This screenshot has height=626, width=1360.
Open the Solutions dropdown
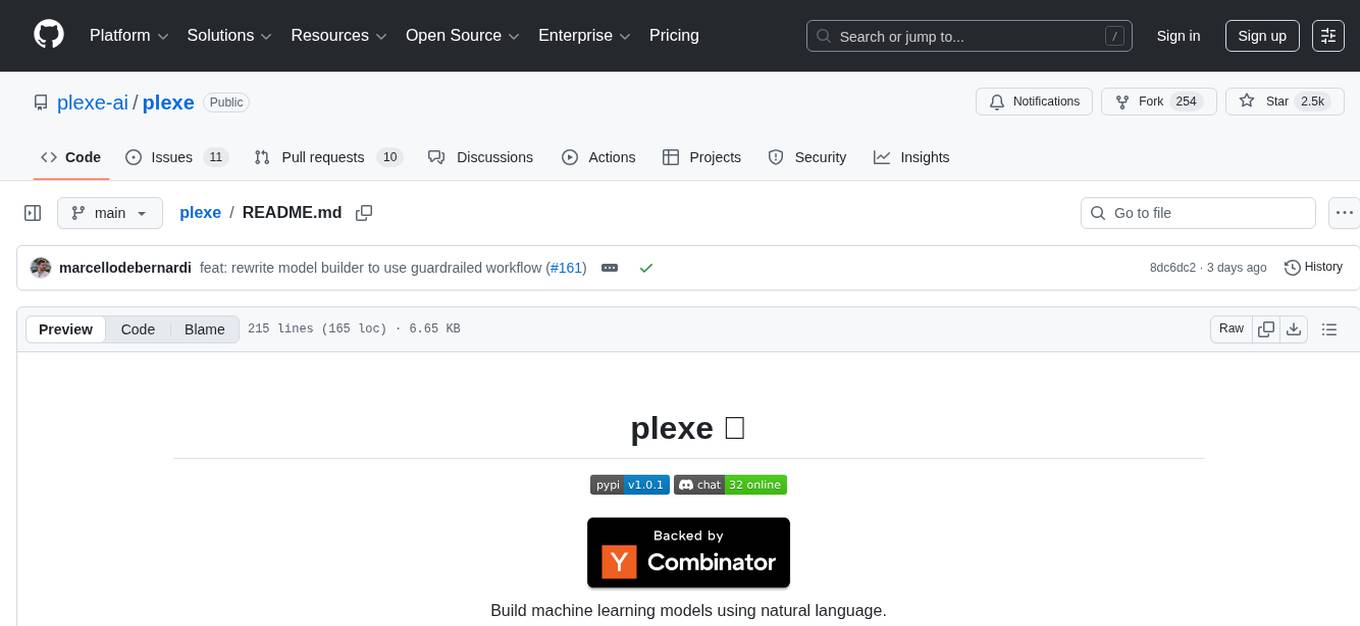(x=228, y=35)
